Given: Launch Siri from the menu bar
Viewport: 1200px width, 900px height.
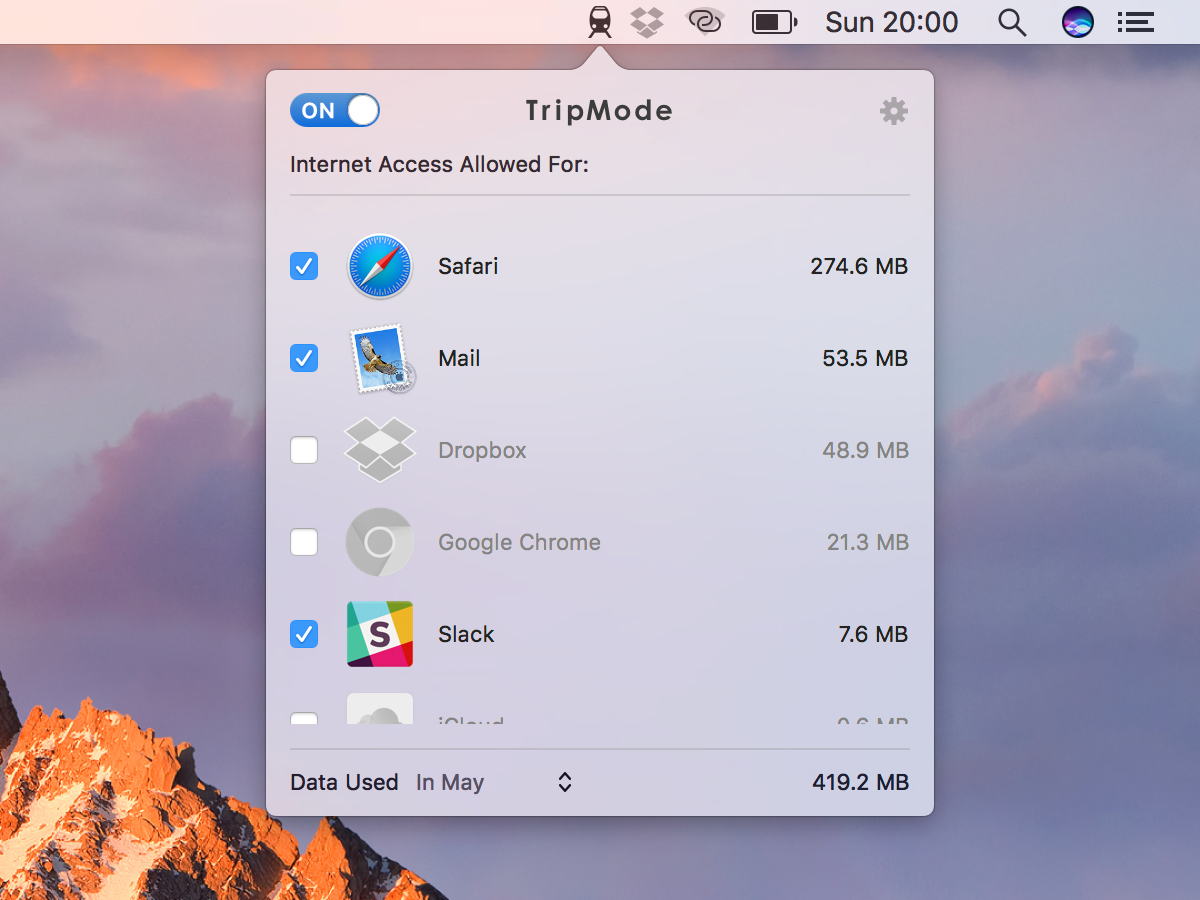Looking at the screenshot, I should click(x=1077, y=22).
